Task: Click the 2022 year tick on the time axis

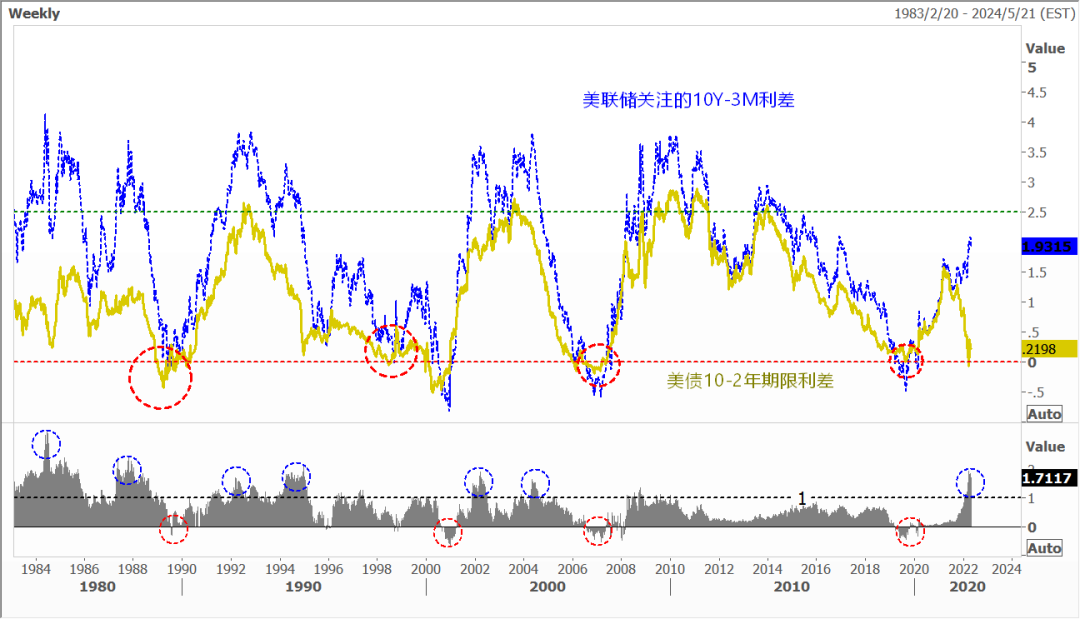Action: pyautogui.click(x=963, y=569)
